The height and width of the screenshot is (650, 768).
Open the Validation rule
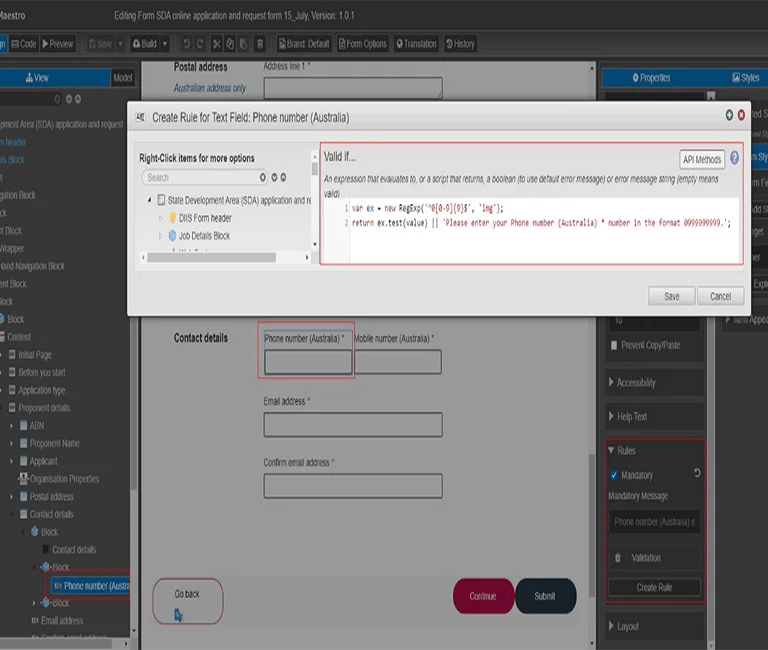(x=646, y=557)
